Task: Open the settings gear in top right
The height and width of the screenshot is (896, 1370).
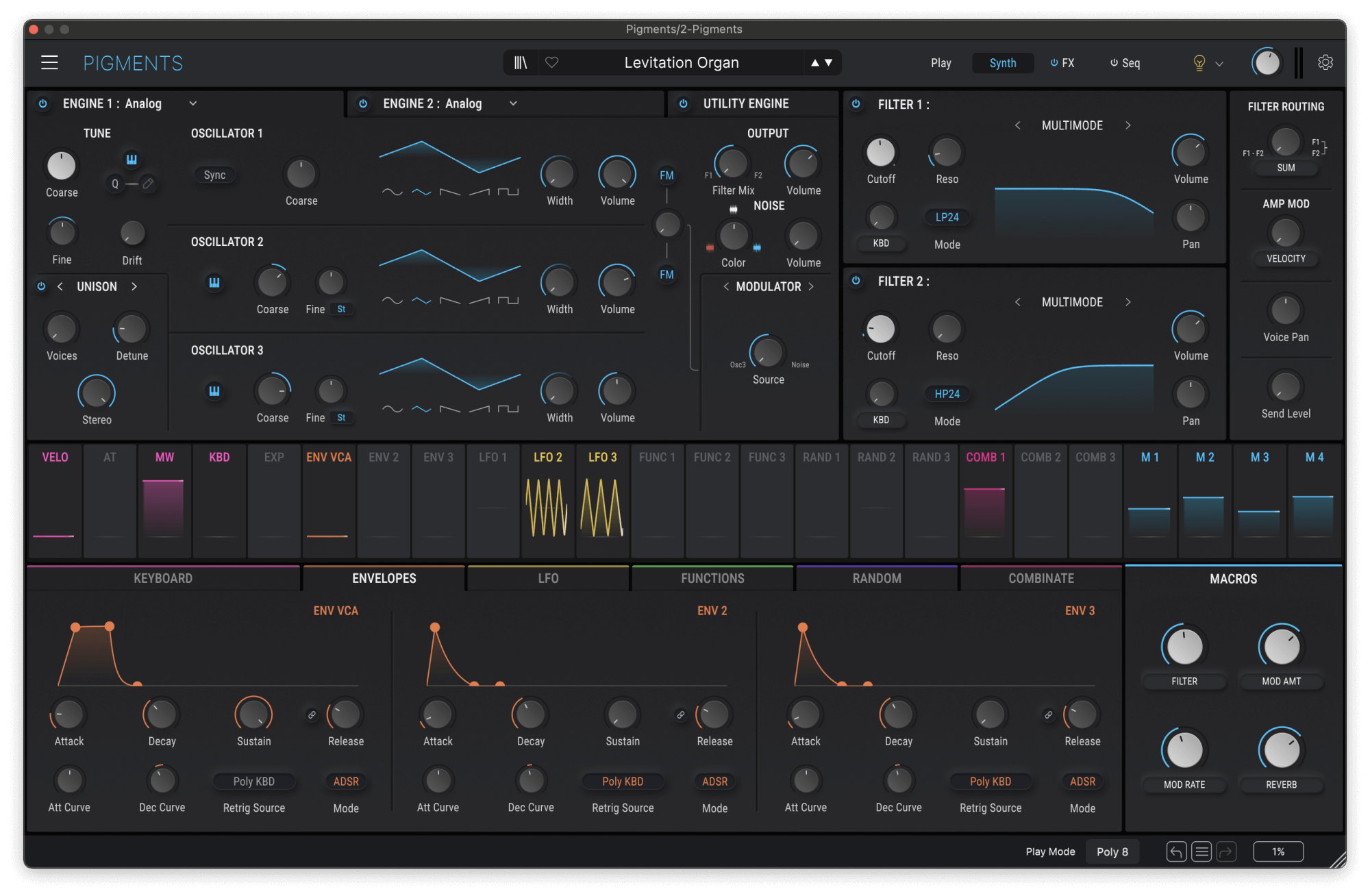Action: point(1325,62)
